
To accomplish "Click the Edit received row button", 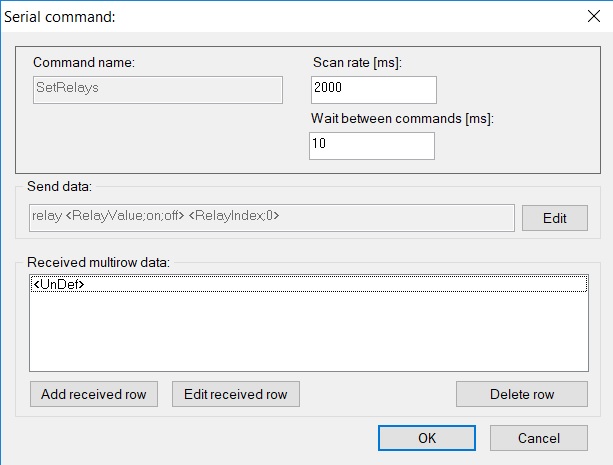I will click(236, 394).
